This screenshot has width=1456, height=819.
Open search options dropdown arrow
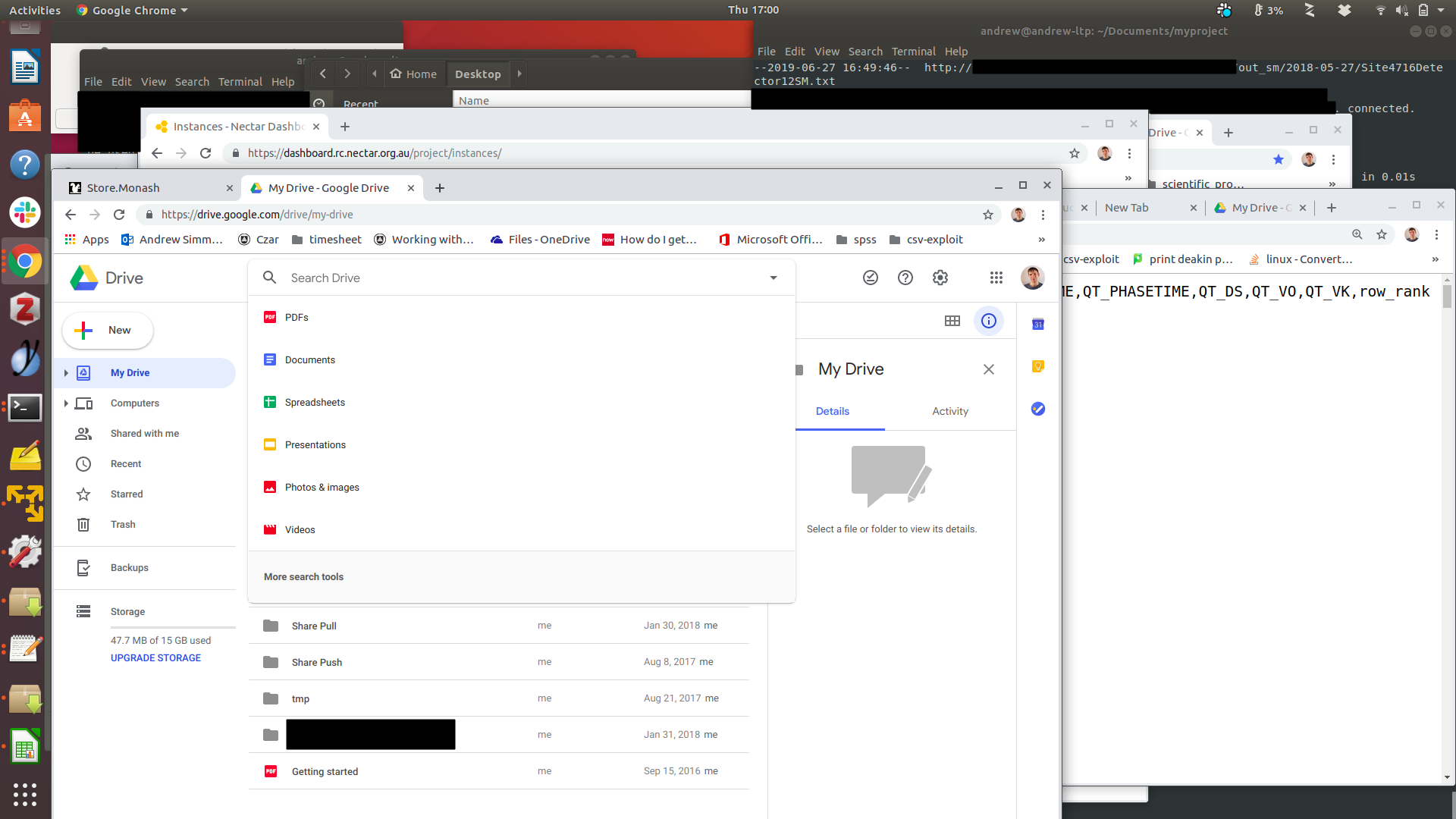773,278
